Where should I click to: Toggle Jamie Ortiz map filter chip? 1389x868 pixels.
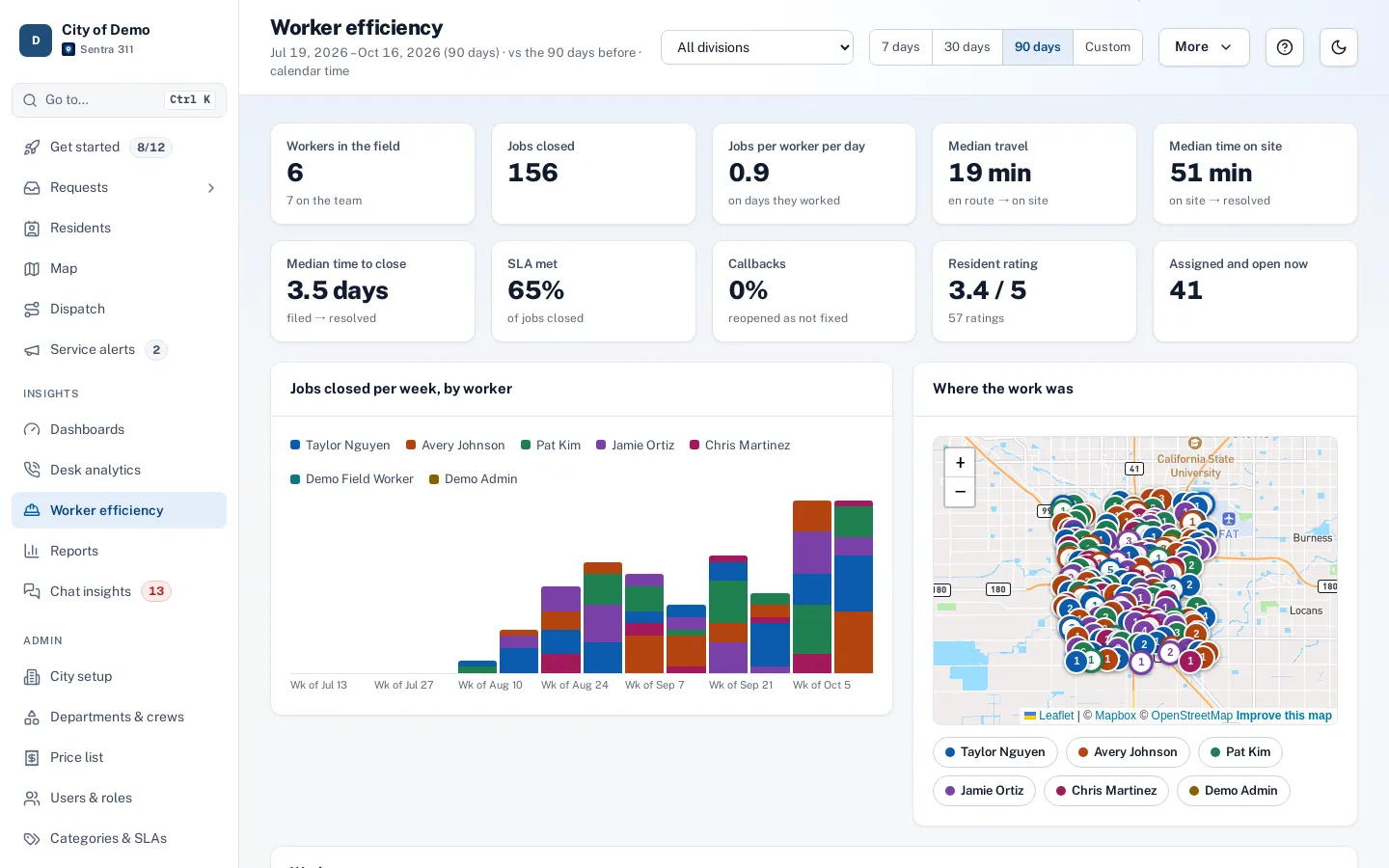pyautogui.click(x=984, y=791)
